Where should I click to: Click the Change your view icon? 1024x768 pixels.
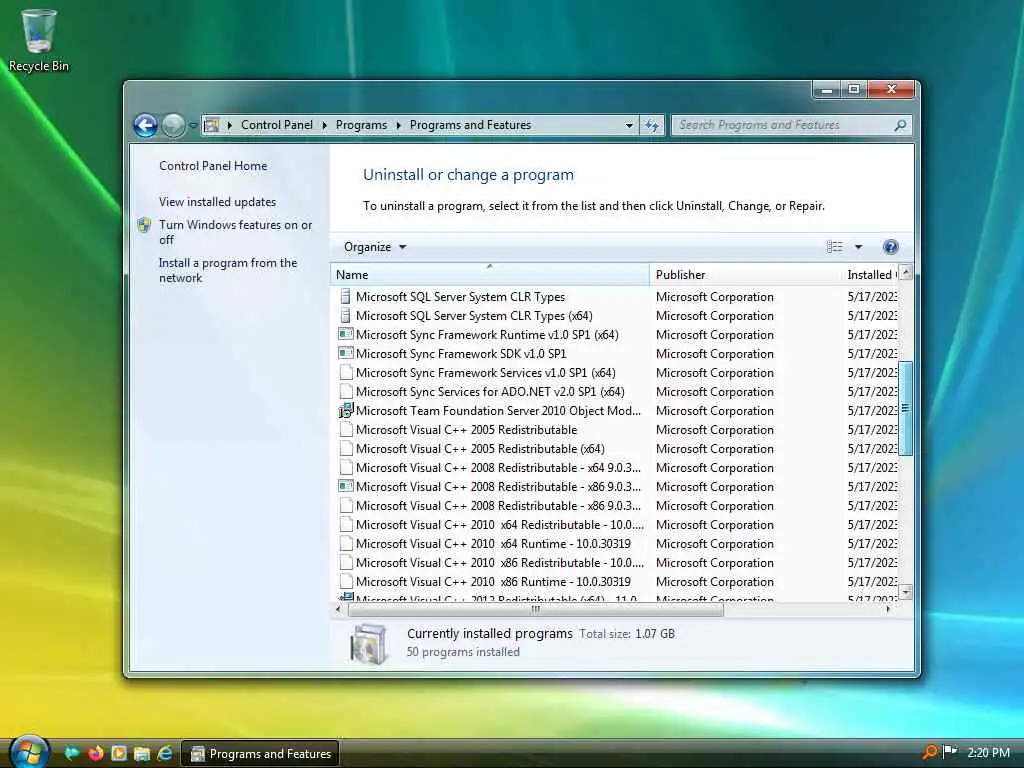point(834,247)
